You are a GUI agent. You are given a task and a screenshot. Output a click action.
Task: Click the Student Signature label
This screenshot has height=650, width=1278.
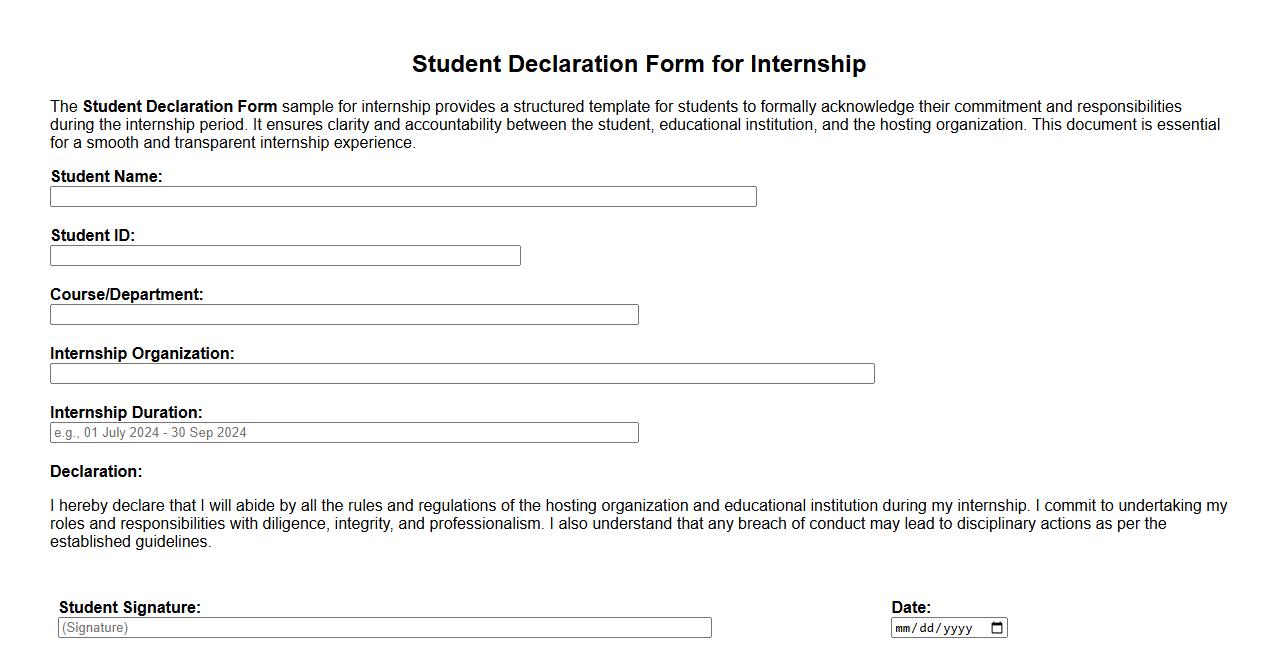pos(130,607)
